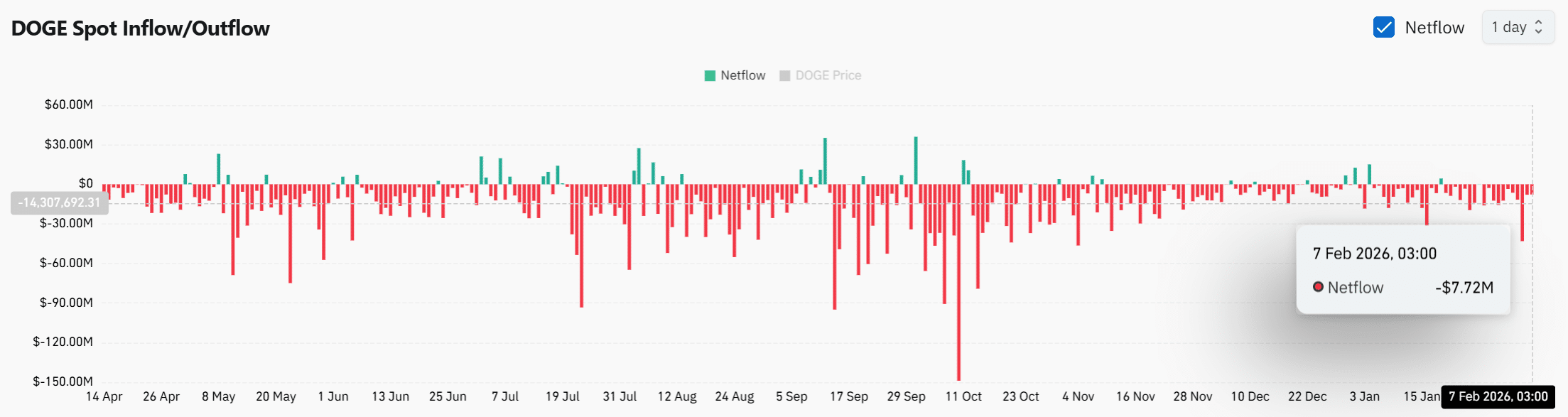Click the blue checkmark icon top right
The image size is (1568, 417).
click(x=1383, y=27)
